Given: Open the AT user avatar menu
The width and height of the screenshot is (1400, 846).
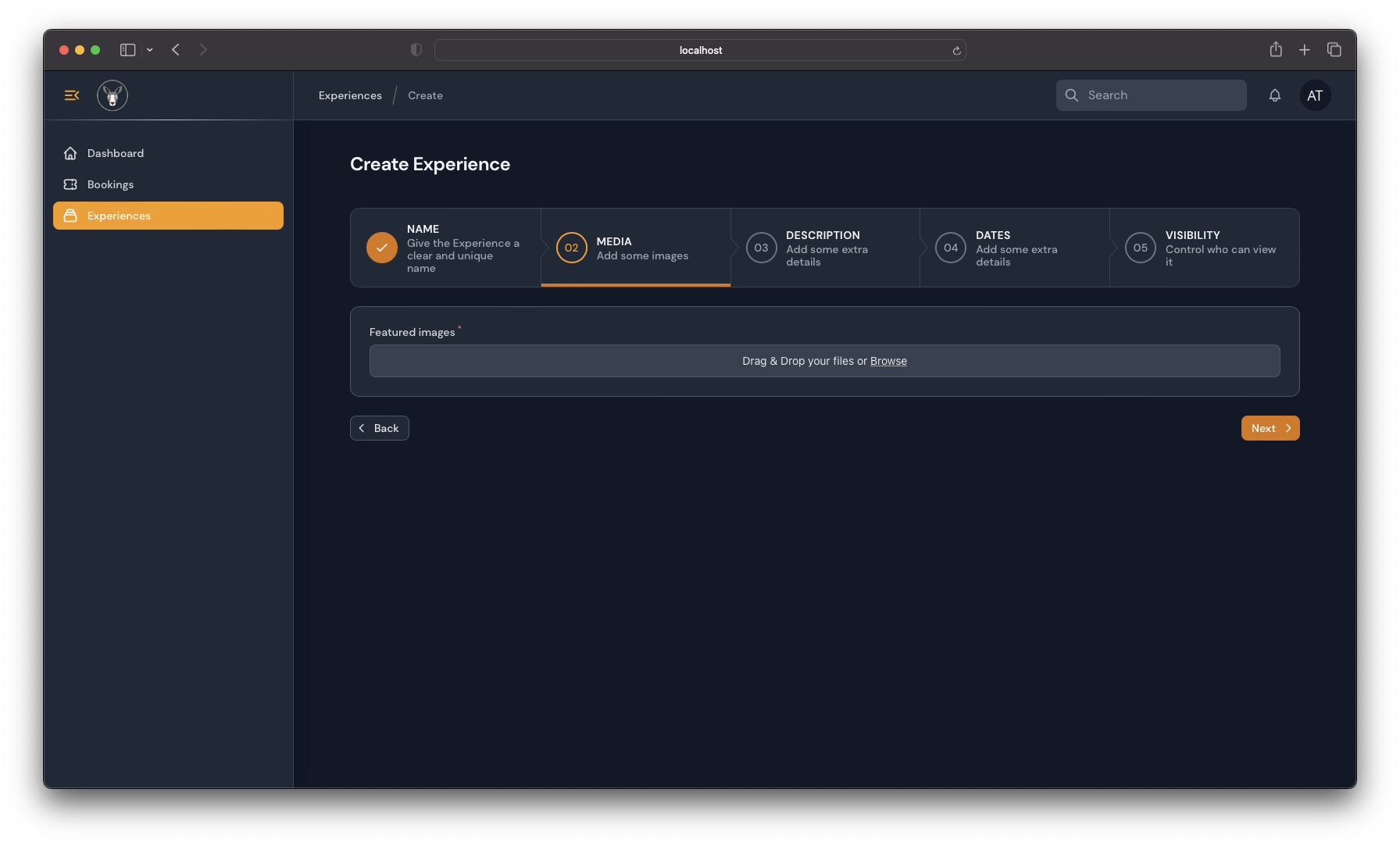Looking at the screenshot, I should click(x=1315, y=95).
